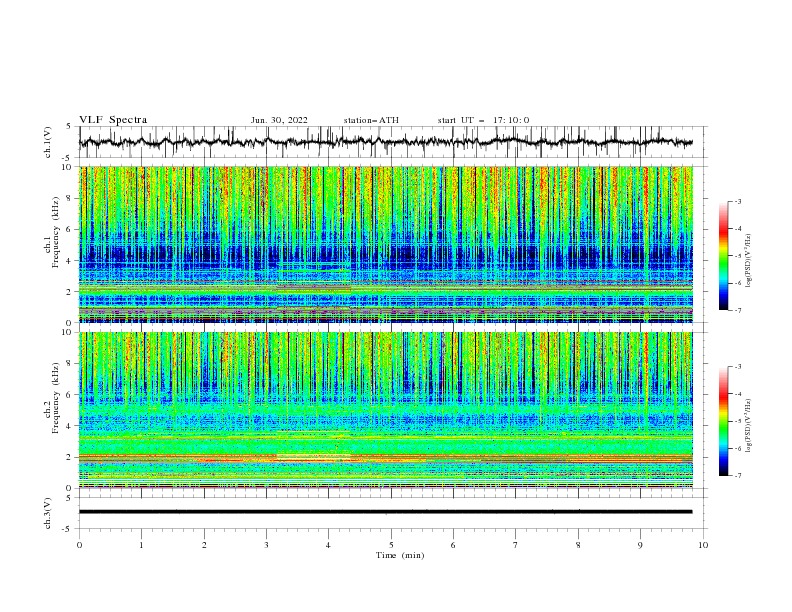792x612 pixels.
Task: Click the "-5" tick on ch.1 color bar
Action: pos(738,256)
